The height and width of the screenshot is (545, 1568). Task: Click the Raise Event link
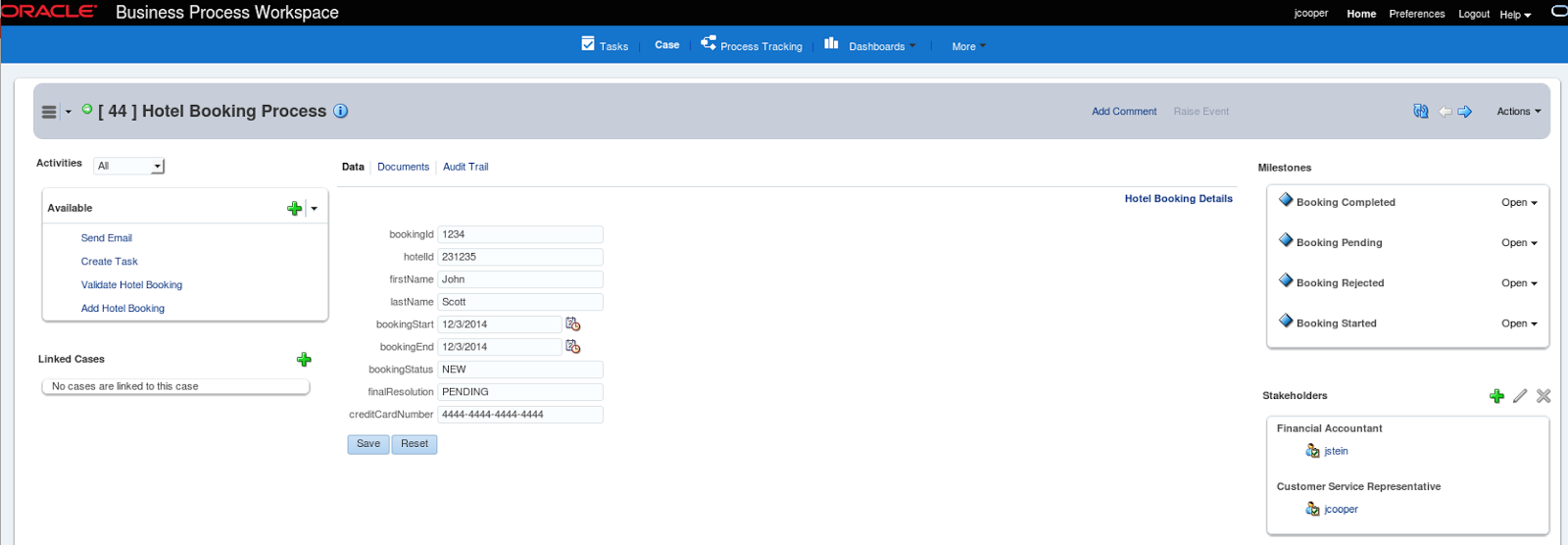[x=1200, y=112]
